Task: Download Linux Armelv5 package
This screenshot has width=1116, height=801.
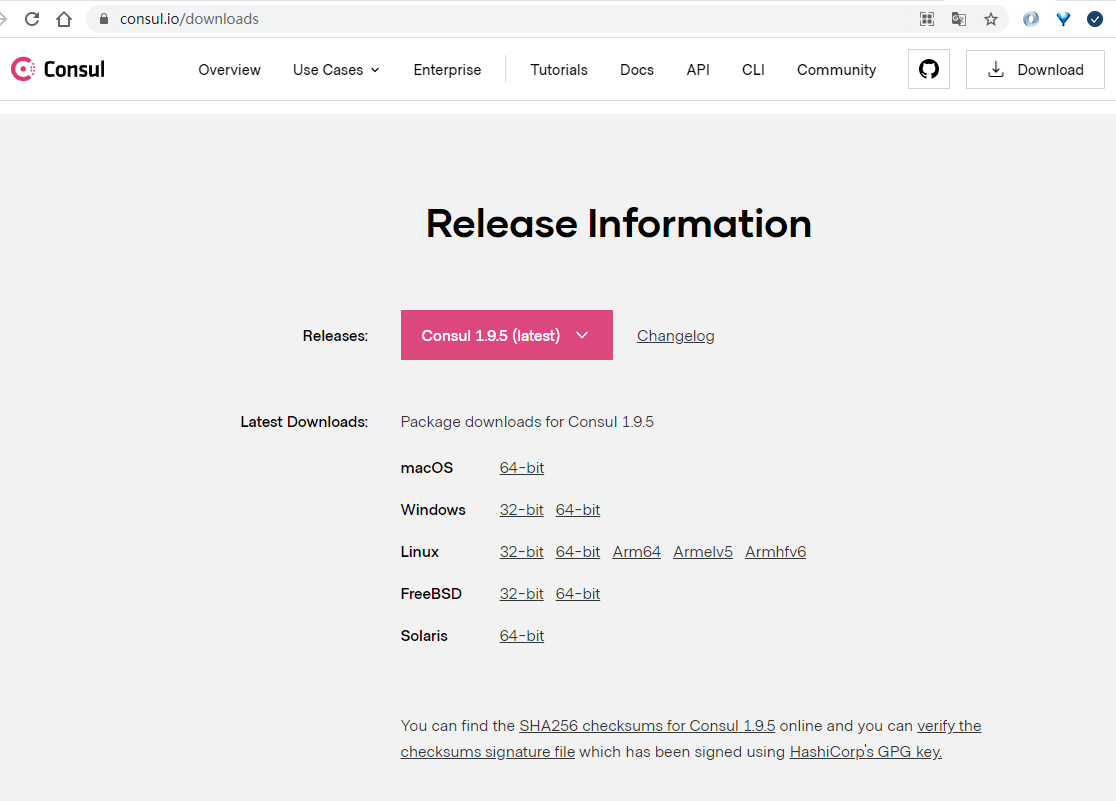Action: tap(702, 552)
